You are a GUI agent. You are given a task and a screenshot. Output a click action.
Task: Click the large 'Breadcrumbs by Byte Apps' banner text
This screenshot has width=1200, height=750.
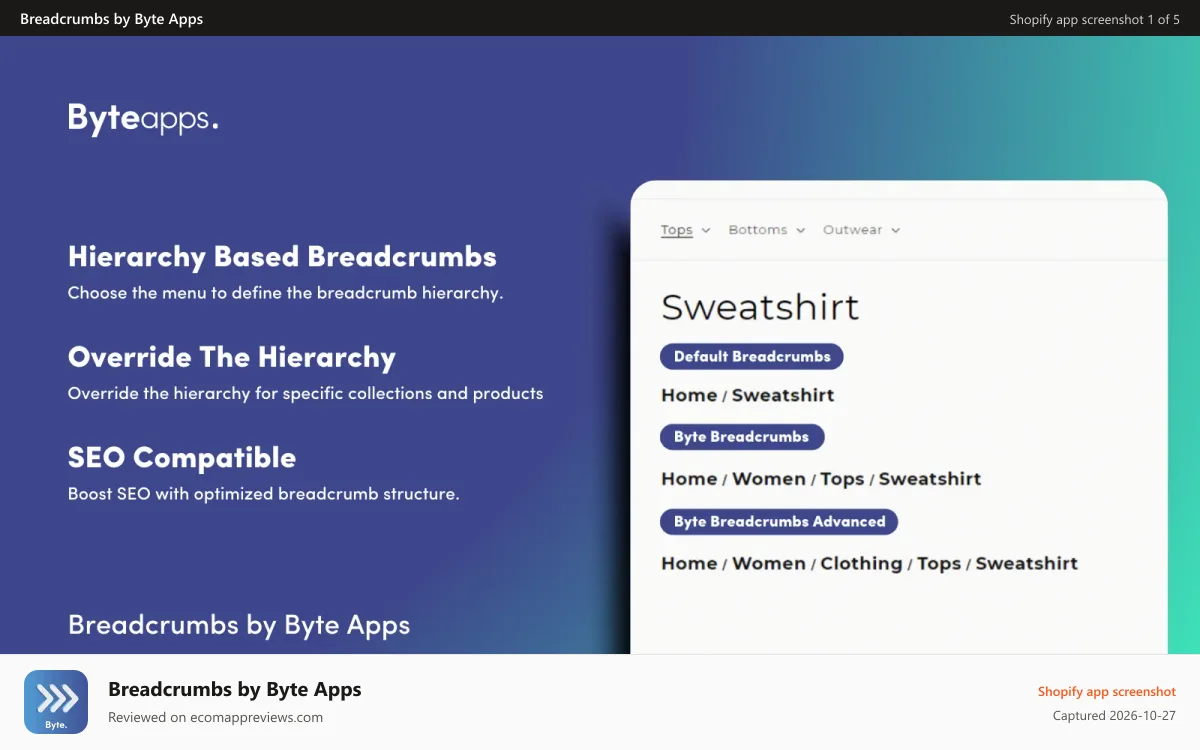pyautogui.click(x=239, y=626)
